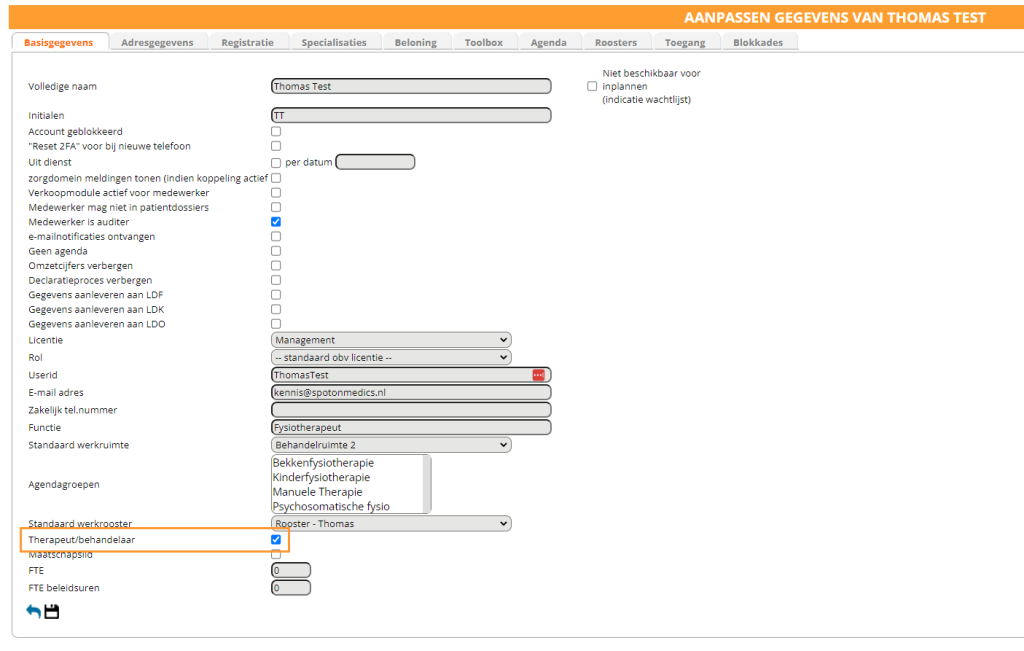Enable the Account geblokkeerd checkbox
Image resolution: width=1024 pixels, height=651 pixels.
tap(276, 131)
